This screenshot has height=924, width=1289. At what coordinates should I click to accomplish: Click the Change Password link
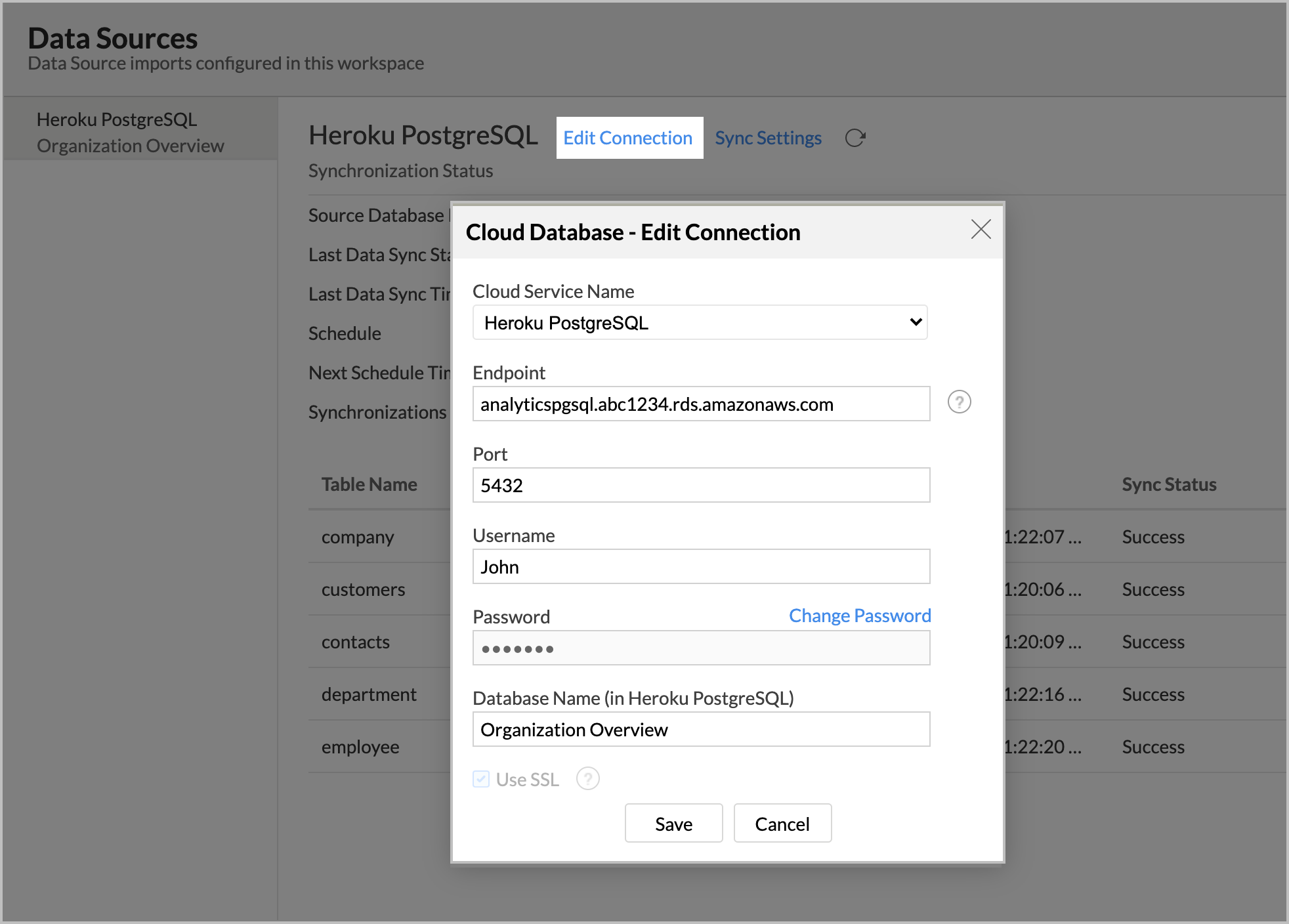[x=859, y=616]
